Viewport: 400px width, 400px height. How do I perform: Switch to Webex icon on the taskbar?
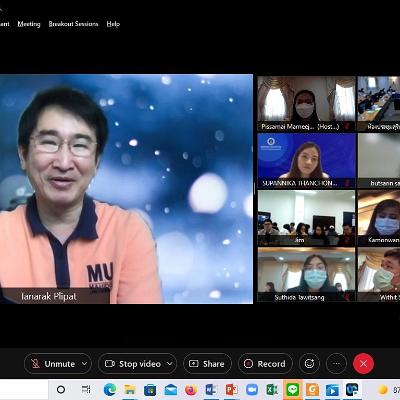point(352,389)
